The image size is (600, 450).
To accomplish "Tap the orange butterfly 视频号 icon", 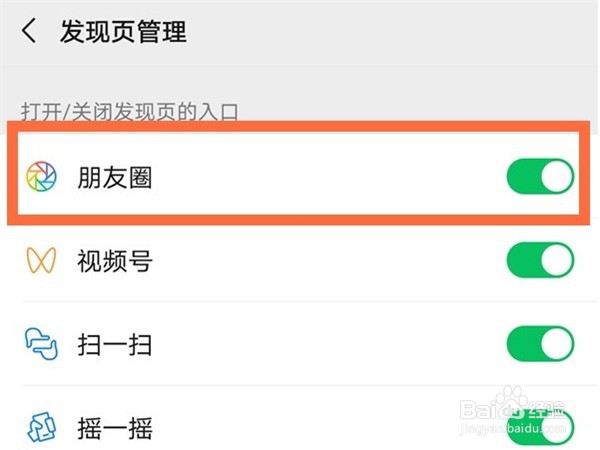I will point(41,260).
